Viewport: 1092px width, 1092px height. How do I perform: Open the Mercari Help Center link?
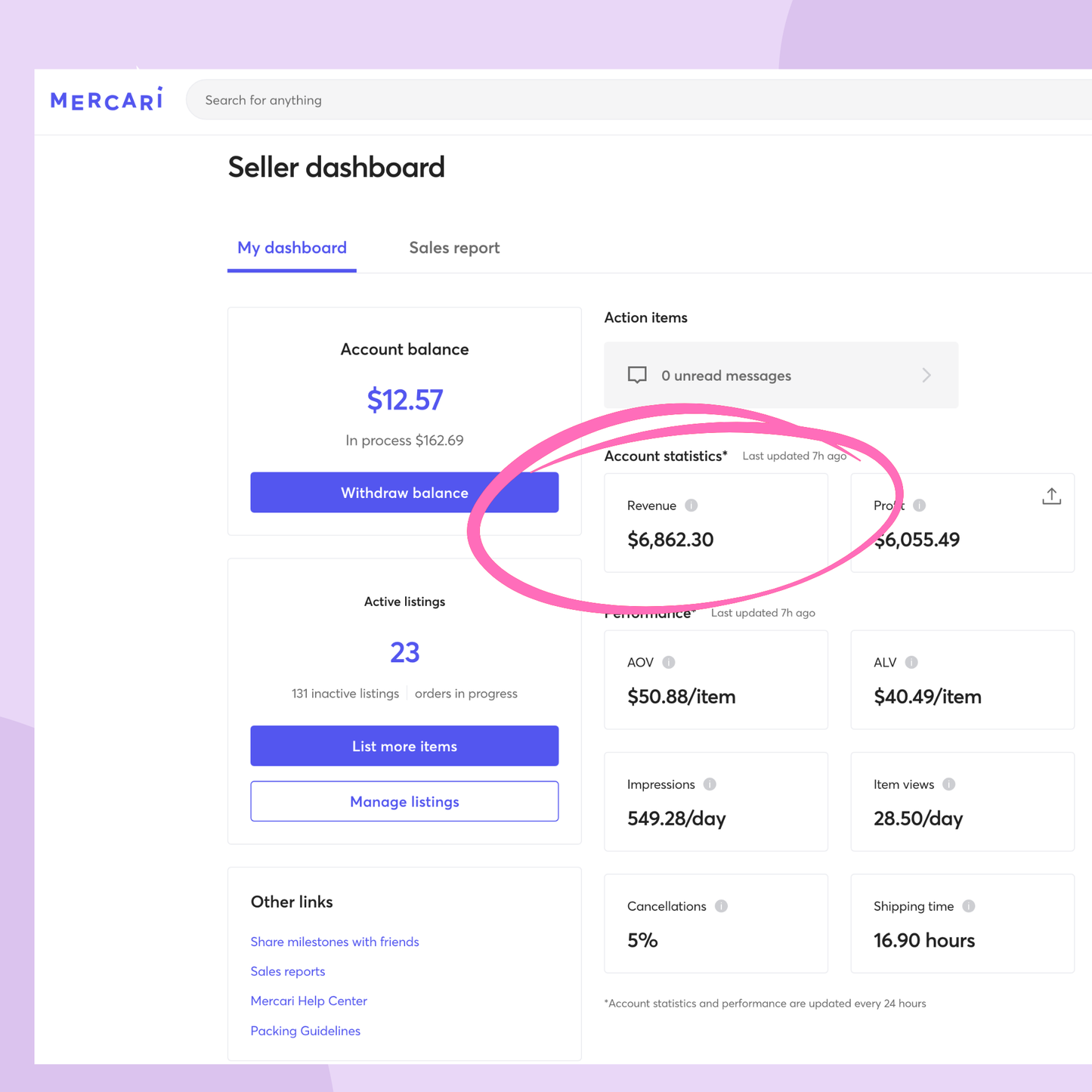point(309,1001)
